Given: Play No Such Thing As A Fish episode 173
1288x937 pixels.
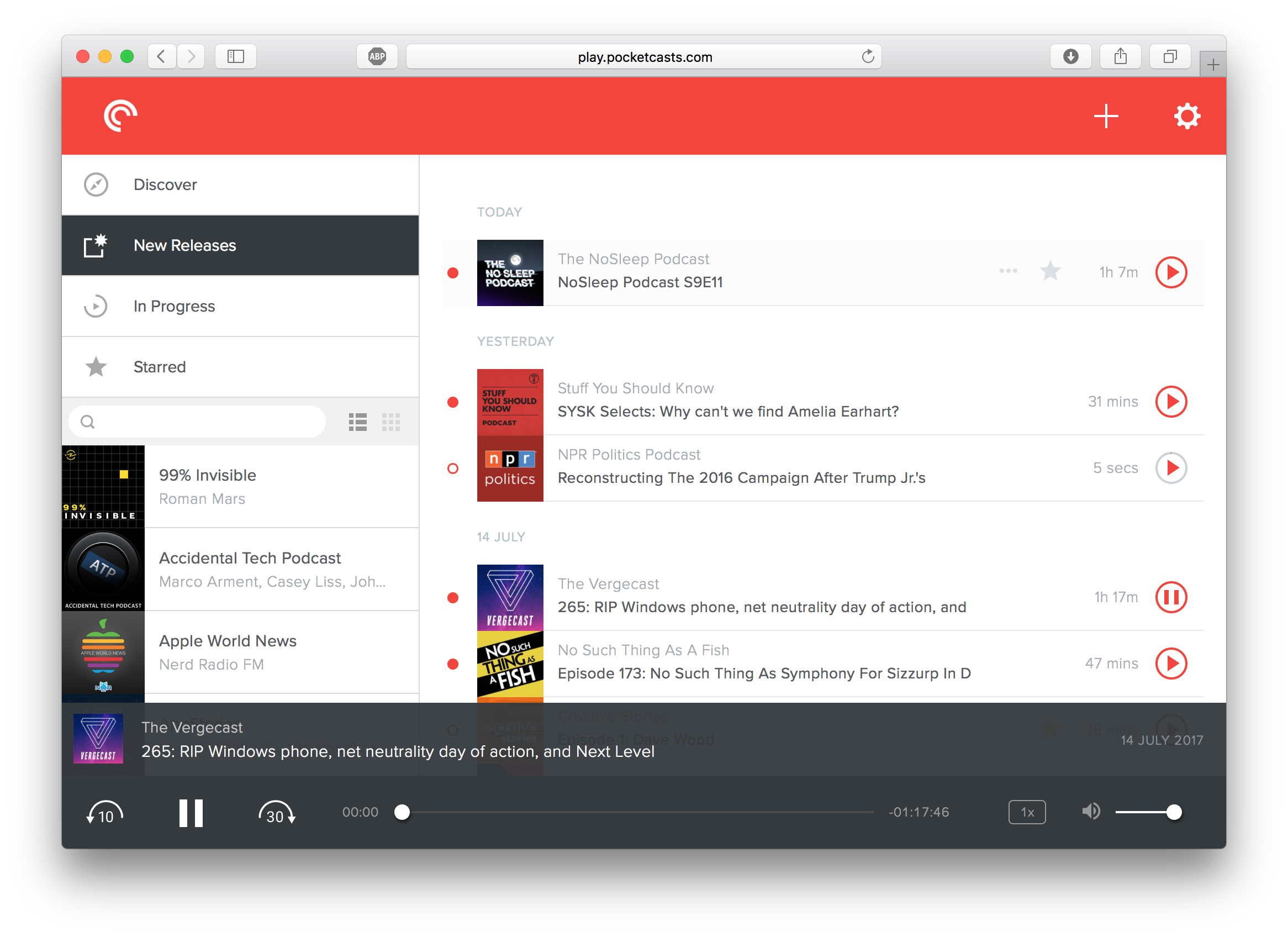Looking at the screenshot, I should (1171, 664).
